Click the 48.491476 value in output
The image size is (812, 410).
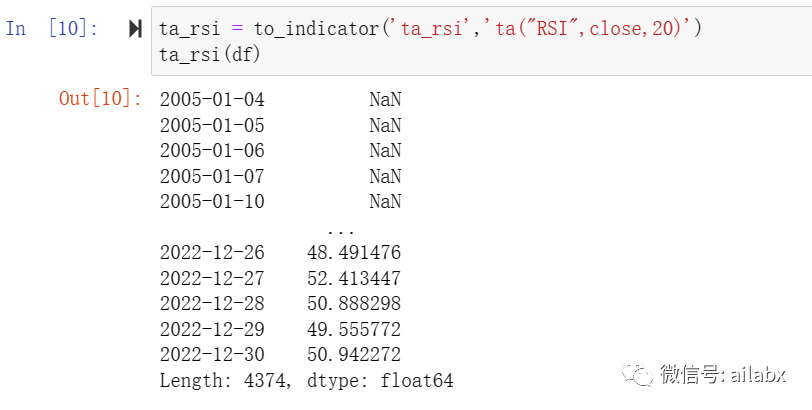tap(354, 253)
